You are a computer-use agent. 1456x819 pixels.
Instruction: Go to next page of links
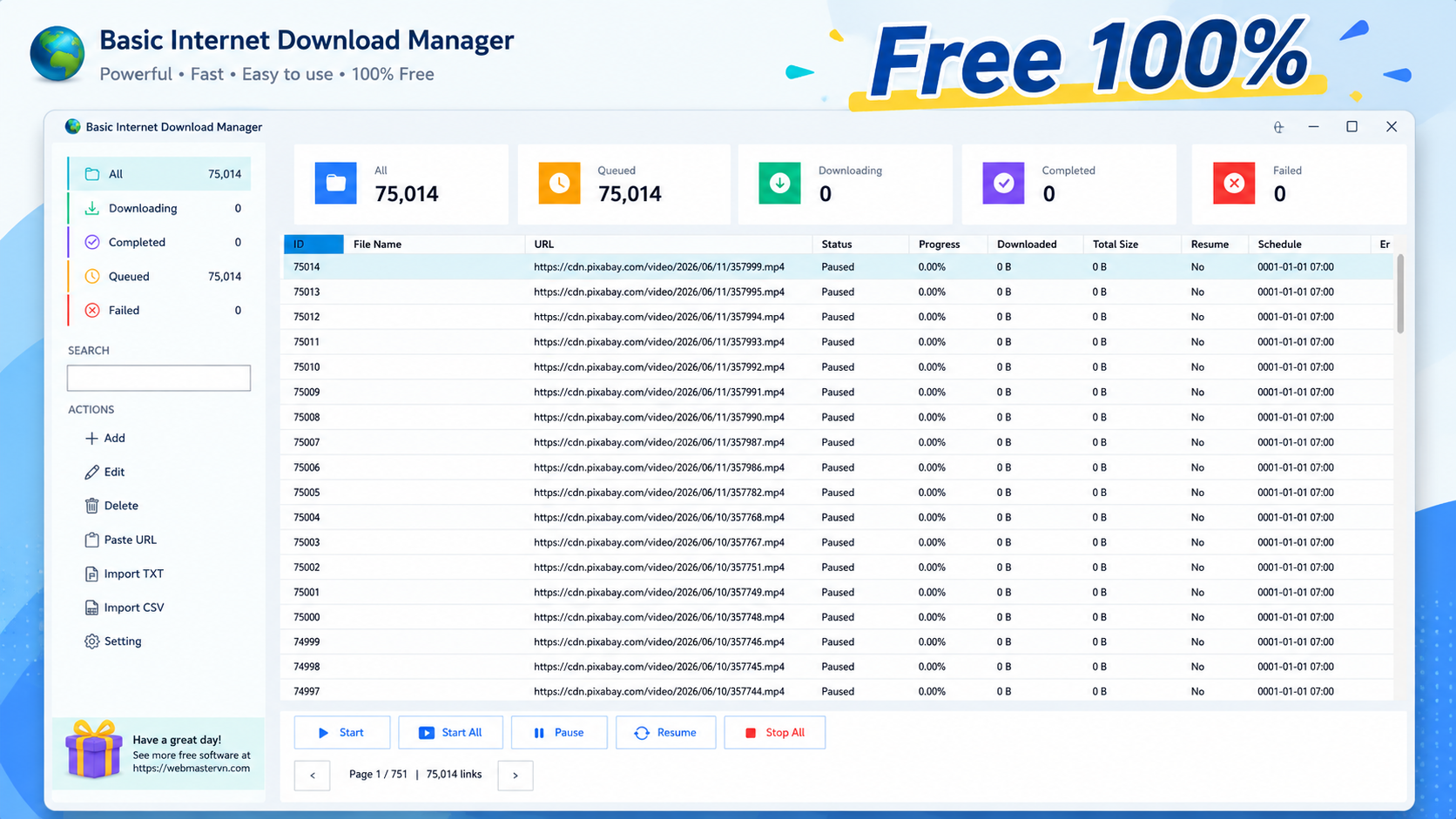516,775
